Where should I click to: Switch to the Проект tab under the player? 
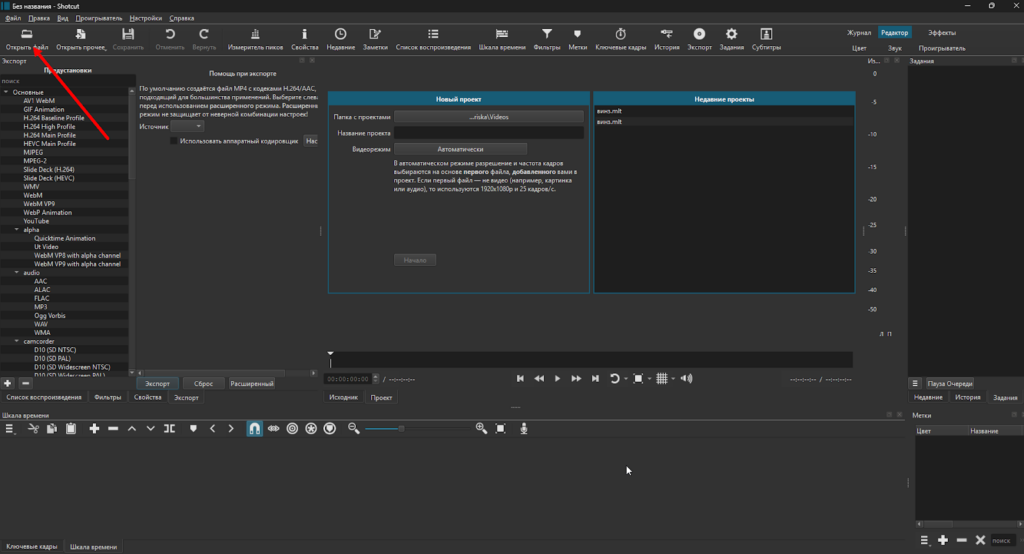[x=381, y=397]
